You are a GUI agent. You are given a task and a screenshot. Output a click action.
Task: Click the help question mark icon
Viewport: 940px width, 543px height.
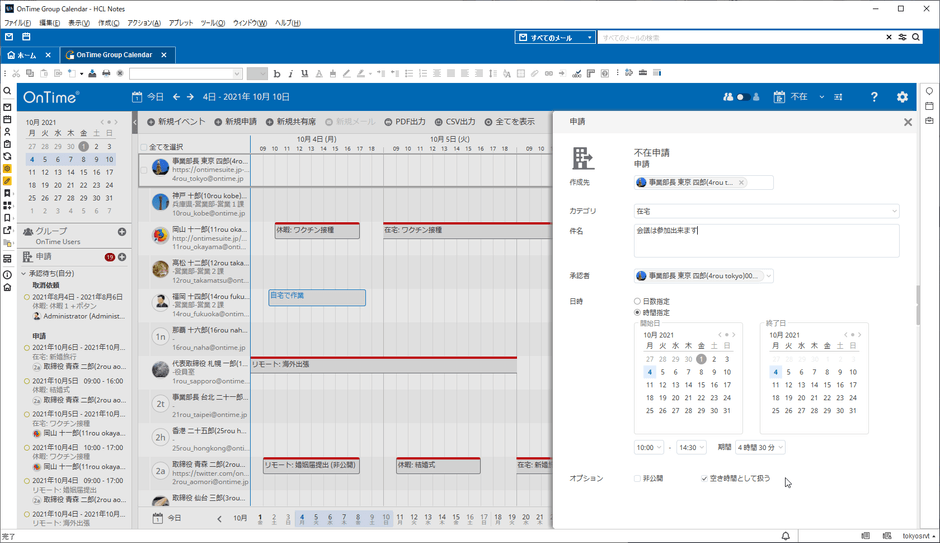tap(873, 97)
